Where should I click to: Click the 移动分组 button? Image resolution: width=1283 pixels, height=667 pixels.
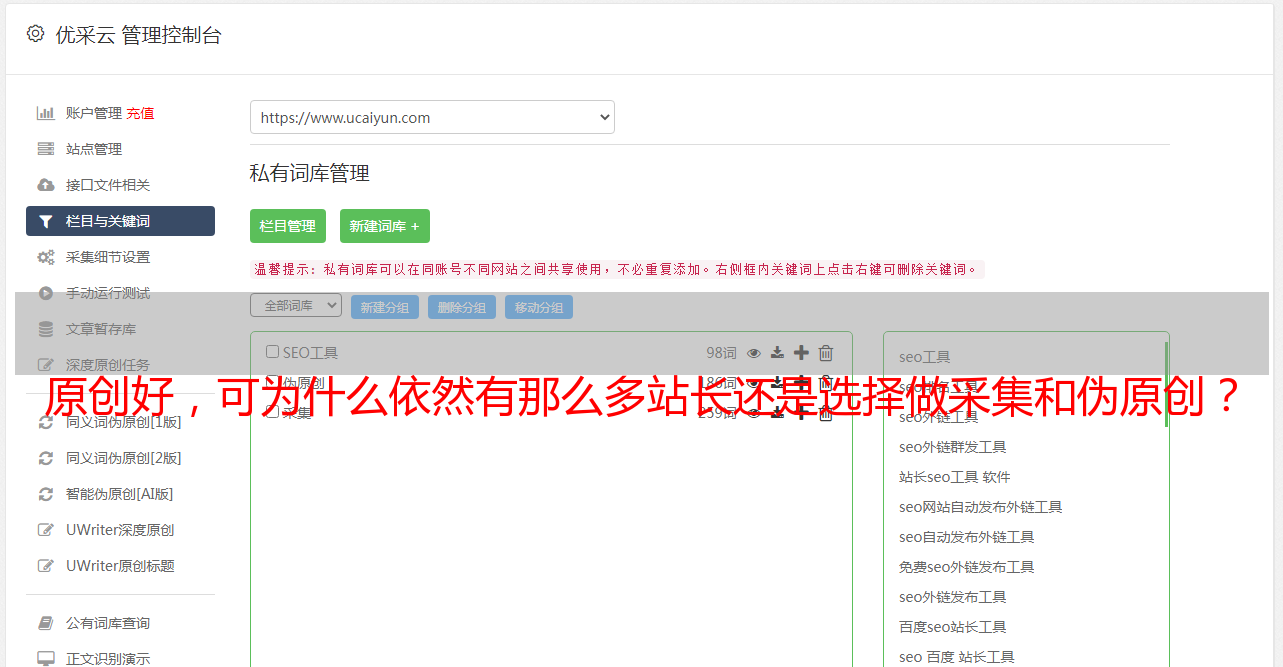pyautogui.click(x=539, y=307)
